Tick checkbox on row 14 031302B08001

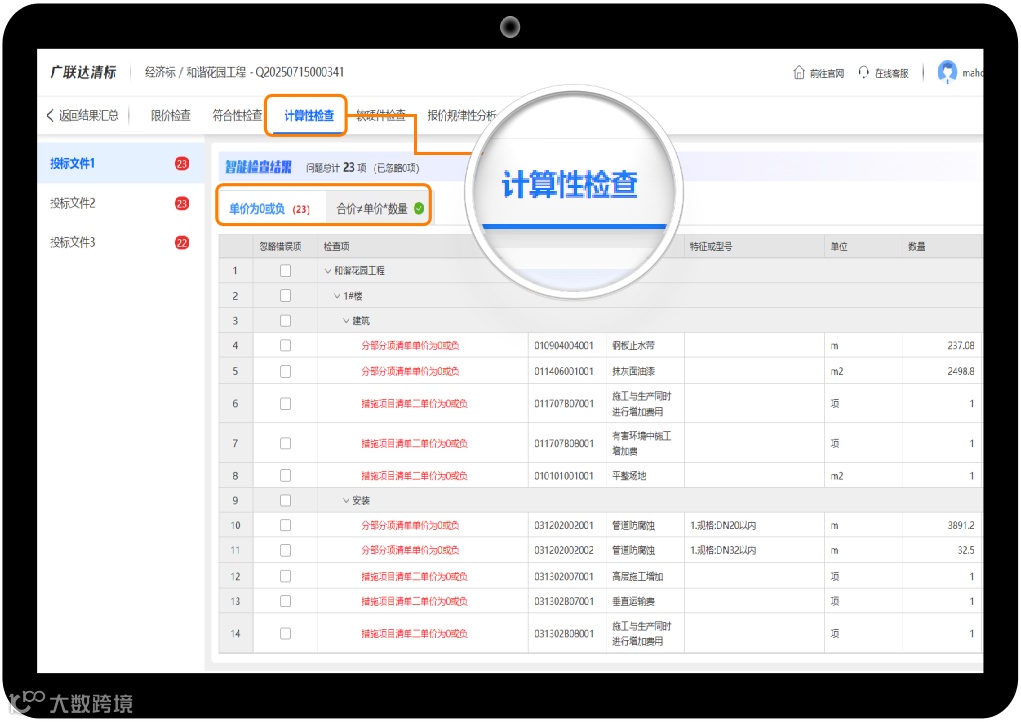(285, 633)
